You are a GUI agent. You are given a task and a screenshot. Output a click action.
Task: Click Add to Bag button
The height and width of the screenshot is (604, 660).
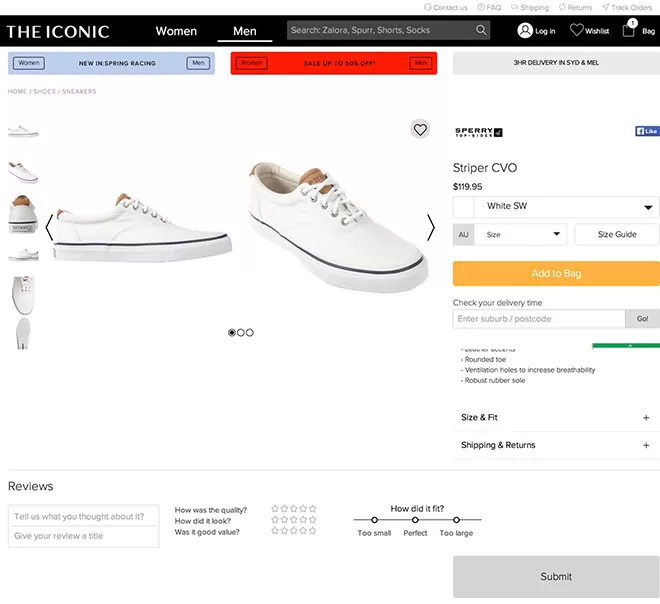556,274
